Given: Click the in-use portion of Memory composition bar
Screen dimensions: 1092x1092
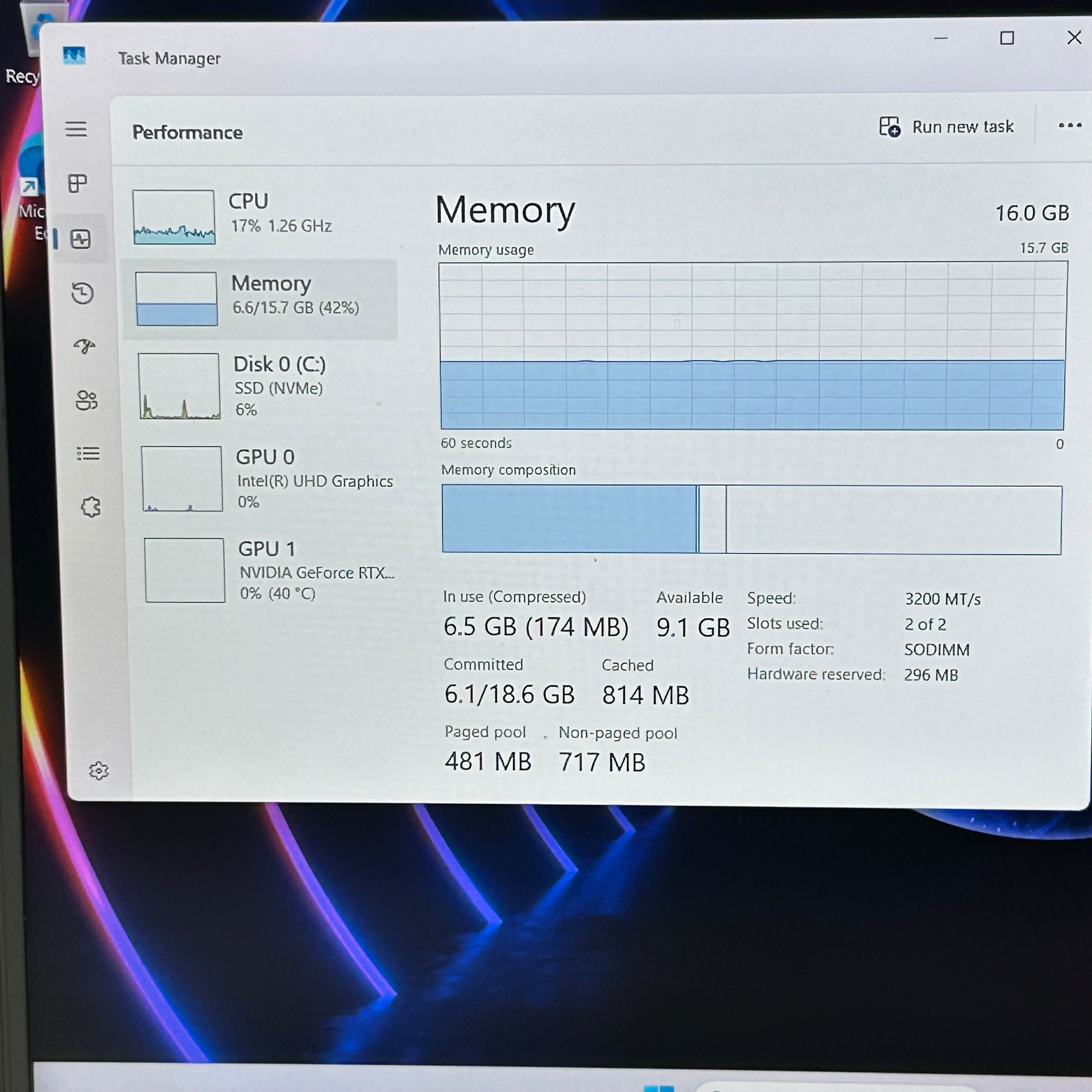Looking at the screenshot, I should (x=570, y=518).
